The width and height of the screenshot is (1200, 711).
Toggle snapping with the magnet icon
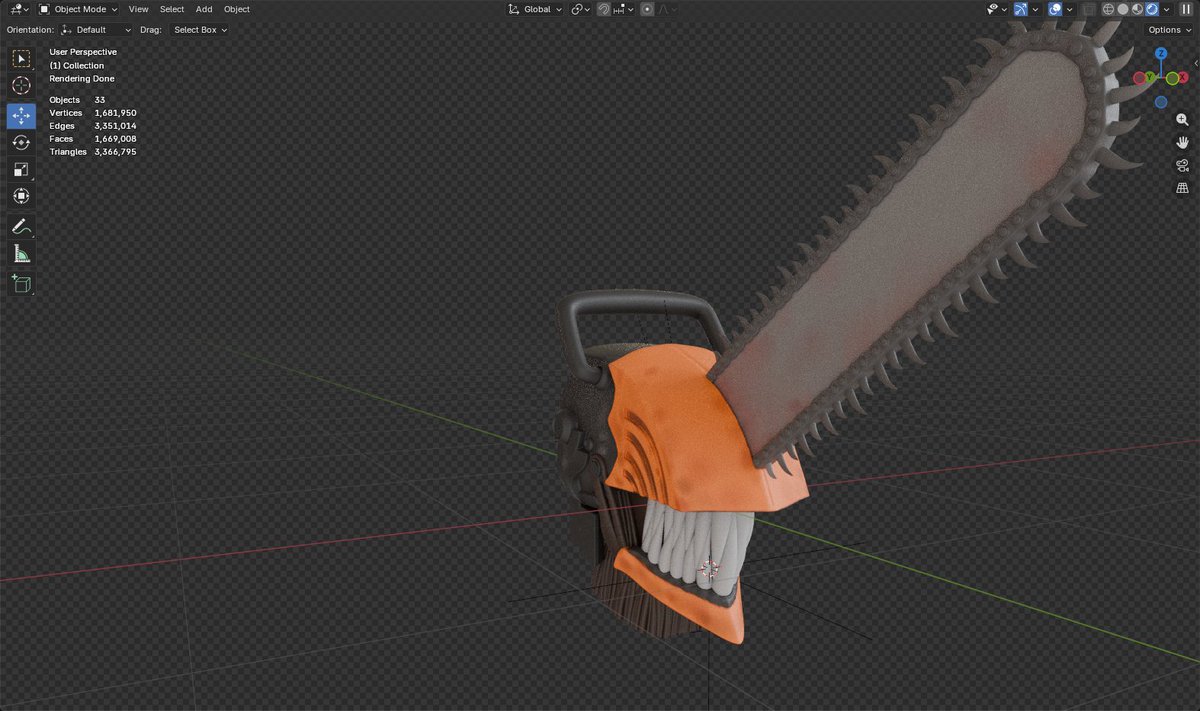[x=603, y=9]
